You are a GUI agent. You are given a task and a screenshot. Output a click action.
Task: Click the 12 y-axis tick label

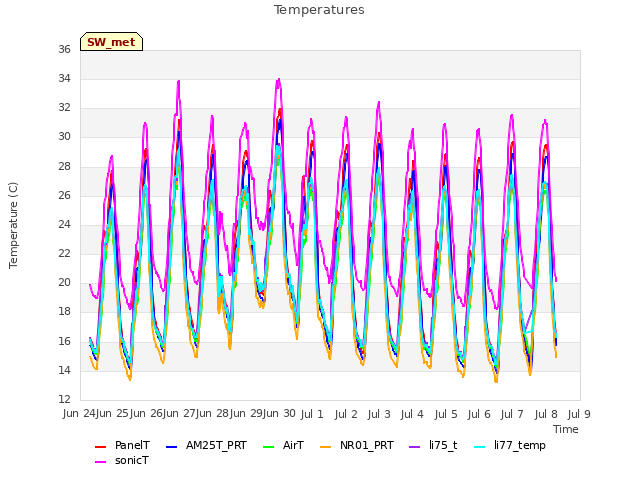pyautogui.click(x=64, y=399)
